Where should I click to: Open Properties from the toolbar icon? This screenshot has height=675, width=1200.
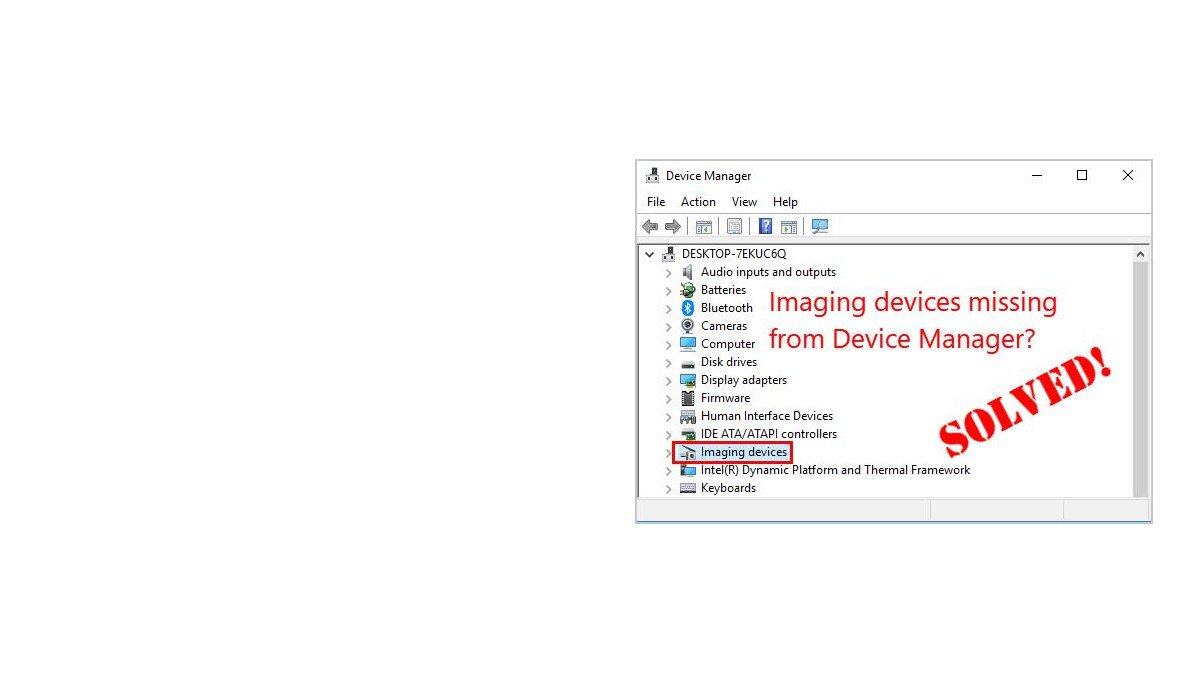coord(734,227)
